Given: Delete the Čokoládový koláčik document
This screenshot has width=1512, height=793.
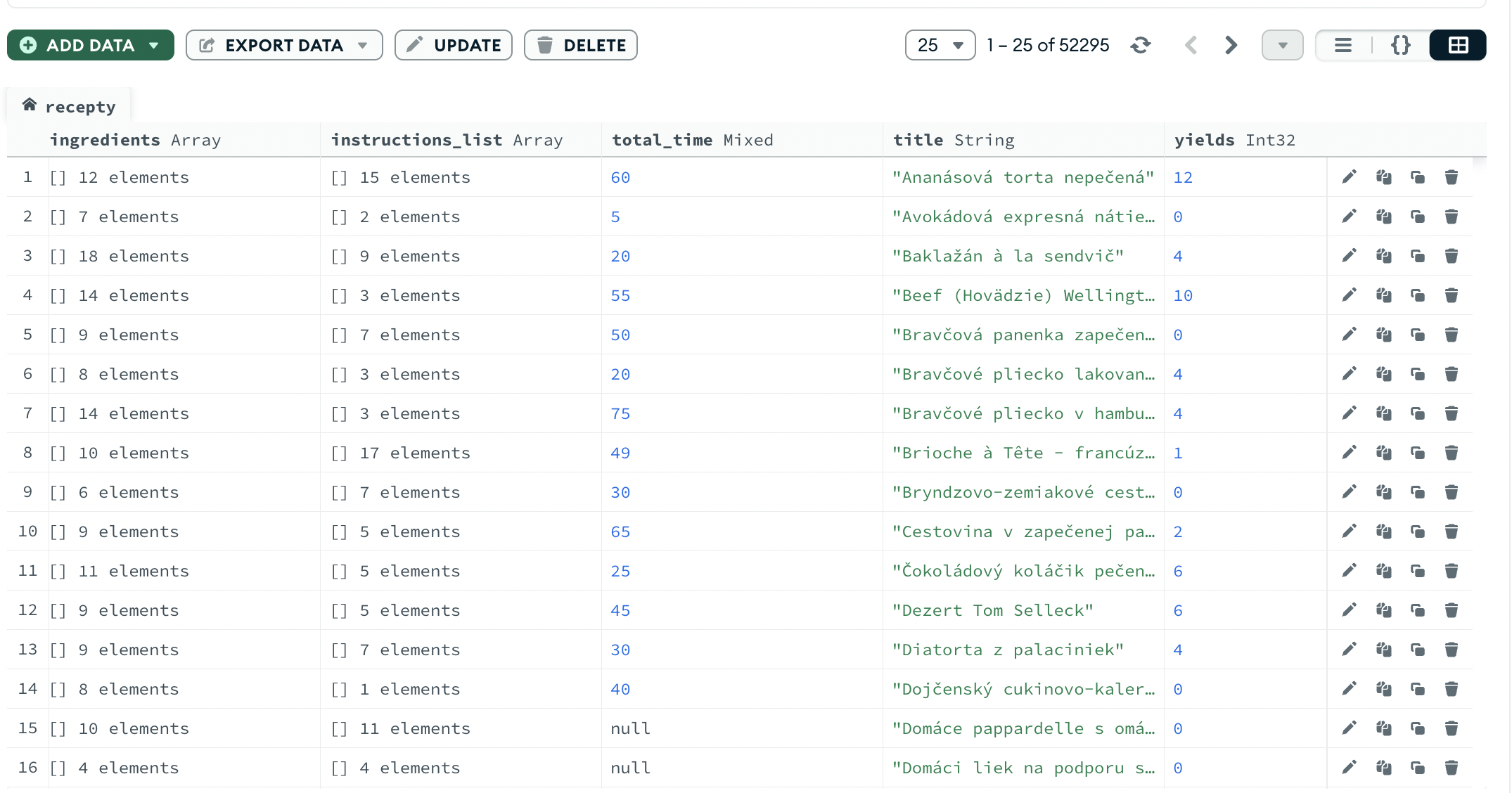Looking at the screenshot, I should click(x=1452, y=571).
